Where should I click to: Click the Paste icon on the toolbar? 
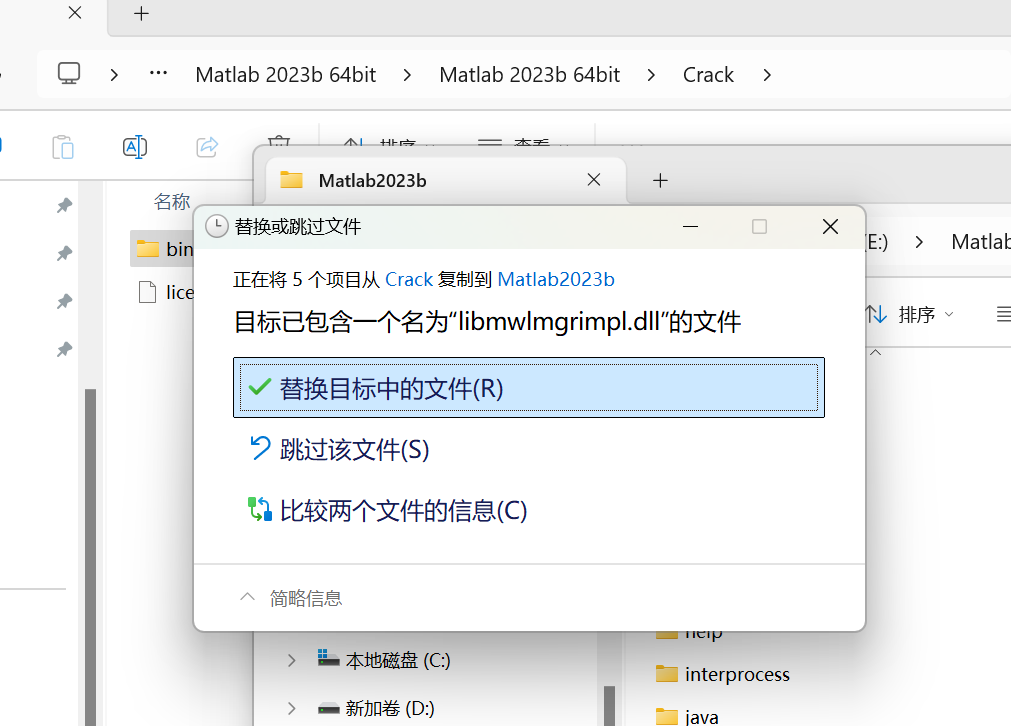point(62,146)
